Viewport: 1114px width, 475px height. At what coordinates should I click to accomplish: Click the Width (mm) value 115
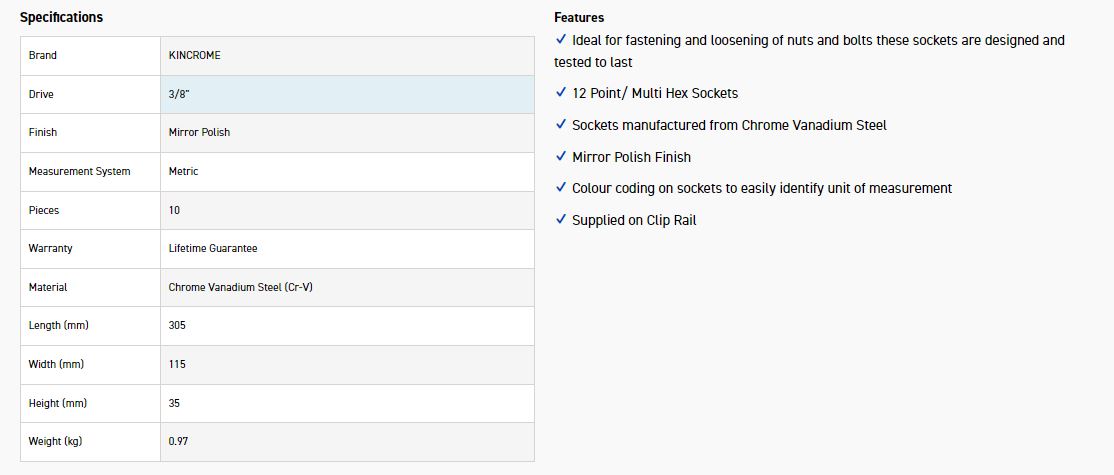pos(177,364)
